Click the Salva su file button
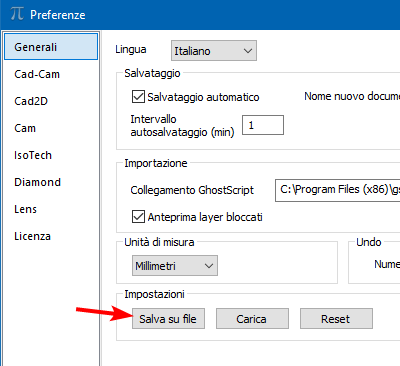This screenshot has height=366, width=400. 168,319
